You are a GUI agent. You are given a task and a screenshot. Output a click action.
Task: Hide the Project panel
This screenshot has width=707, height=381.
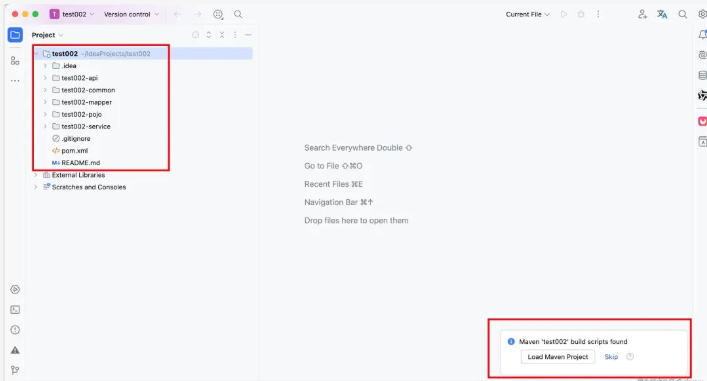pyautogui.click(x=248, y=35)
